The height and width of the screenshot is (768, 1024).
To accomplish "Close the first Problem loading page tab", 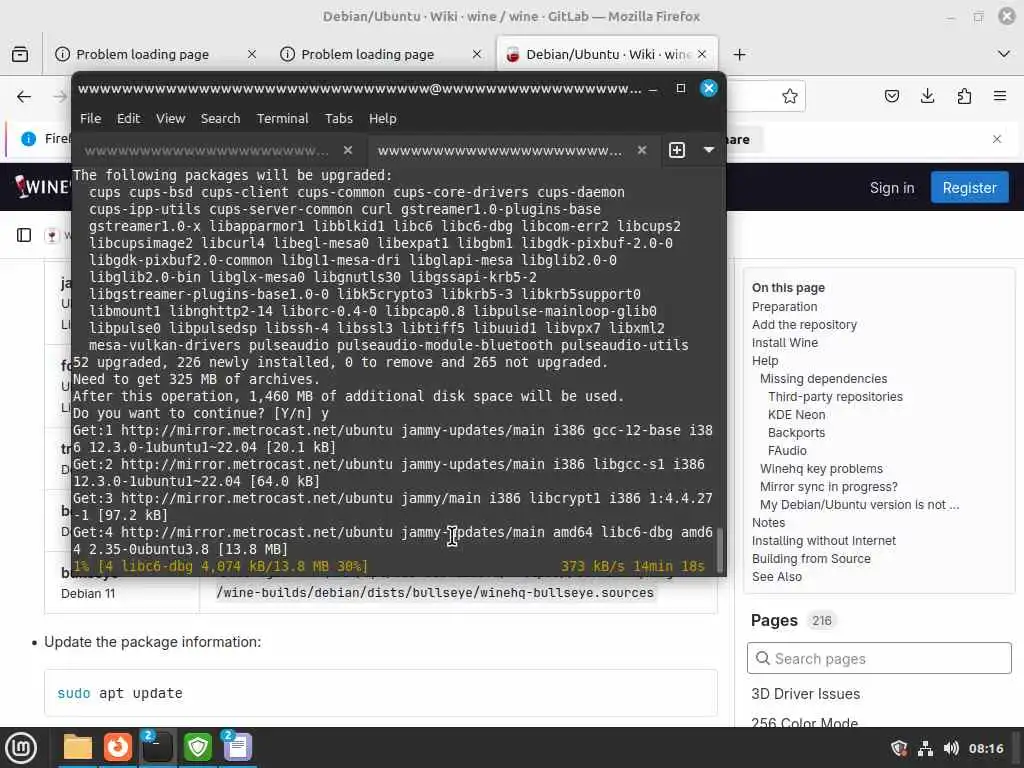I will 251,54.
